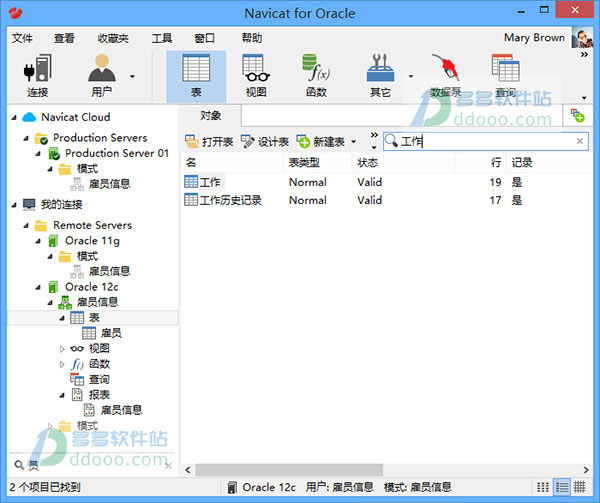Select the 模式 folder under Oracle 11g
Screen dimensions: 600x503
click(79, 256)
